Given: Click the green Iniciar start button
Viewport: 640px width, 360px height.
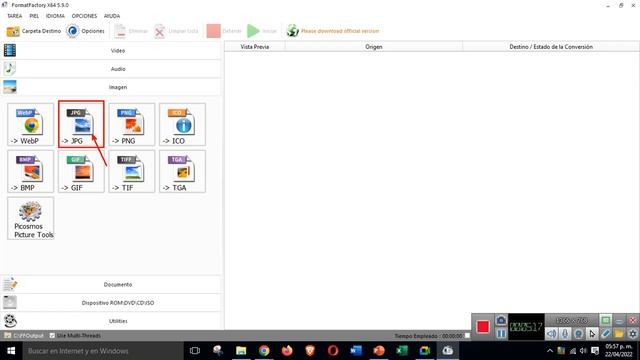Looking at the screenshot, I should [262, 31].
